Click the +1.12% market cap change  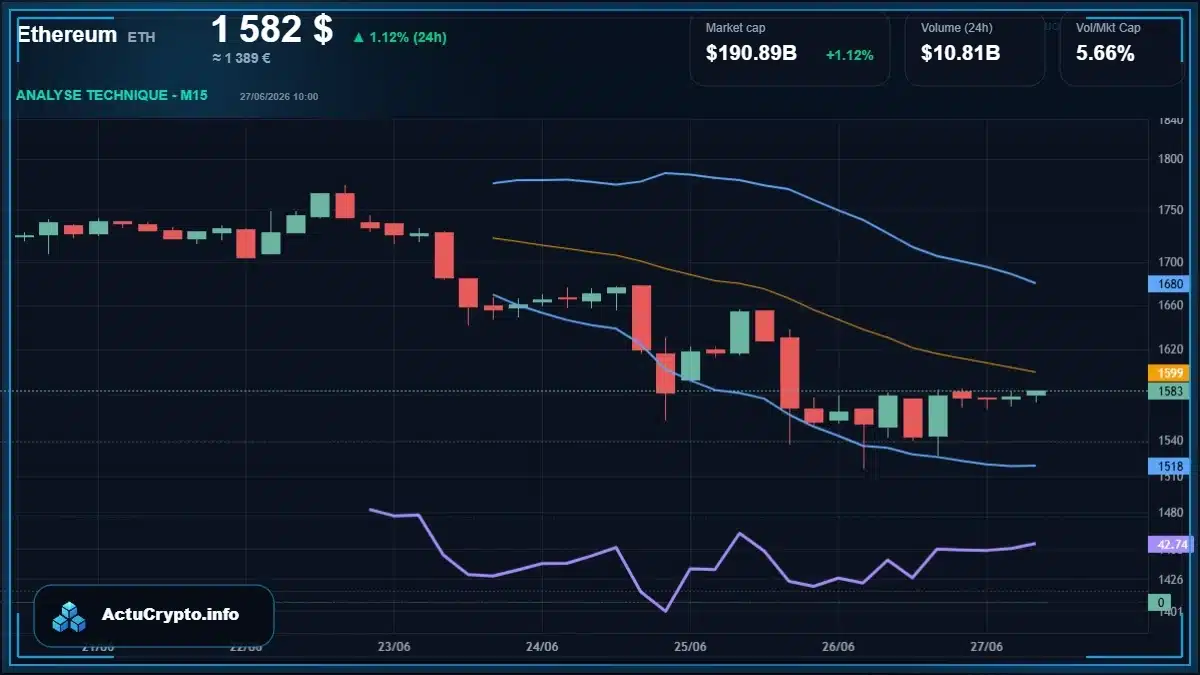point(849,55)
